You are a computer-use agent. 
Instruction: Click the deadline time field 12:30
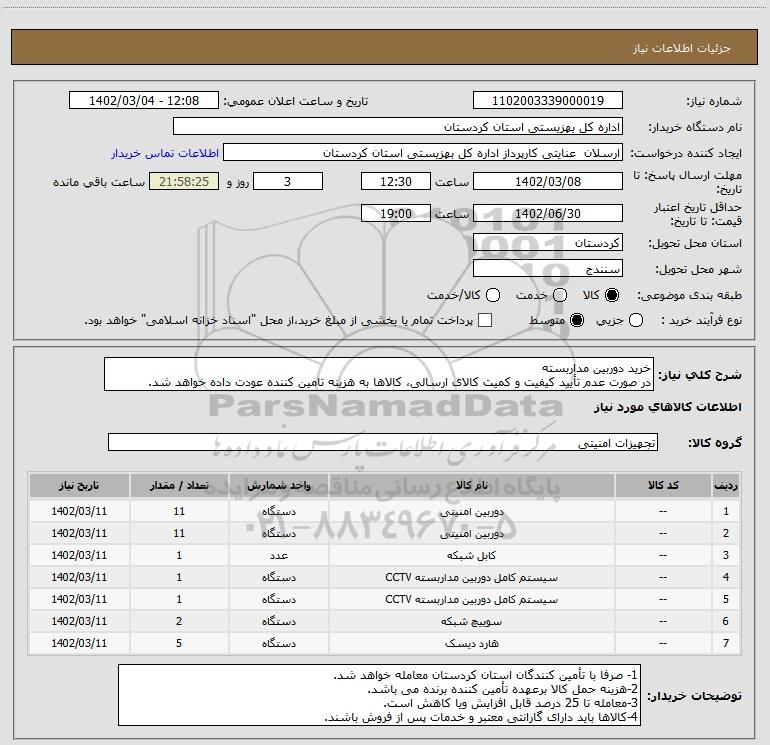pyautogui.click(x=396, y=182)
